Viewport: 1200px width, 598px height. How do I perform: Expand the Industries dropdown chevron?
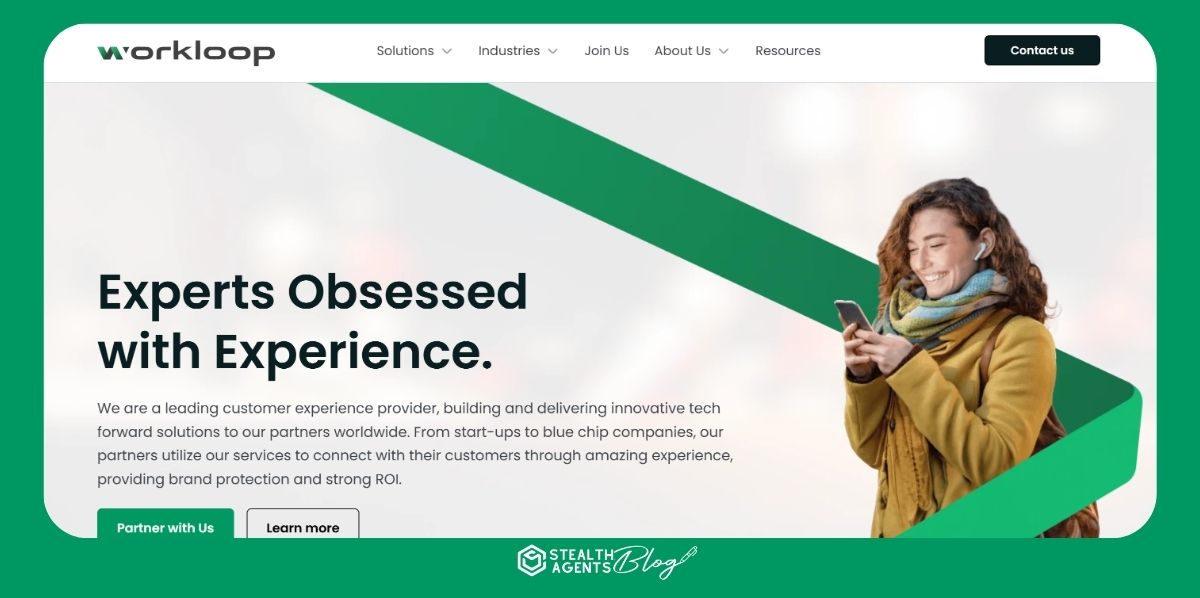553,51
